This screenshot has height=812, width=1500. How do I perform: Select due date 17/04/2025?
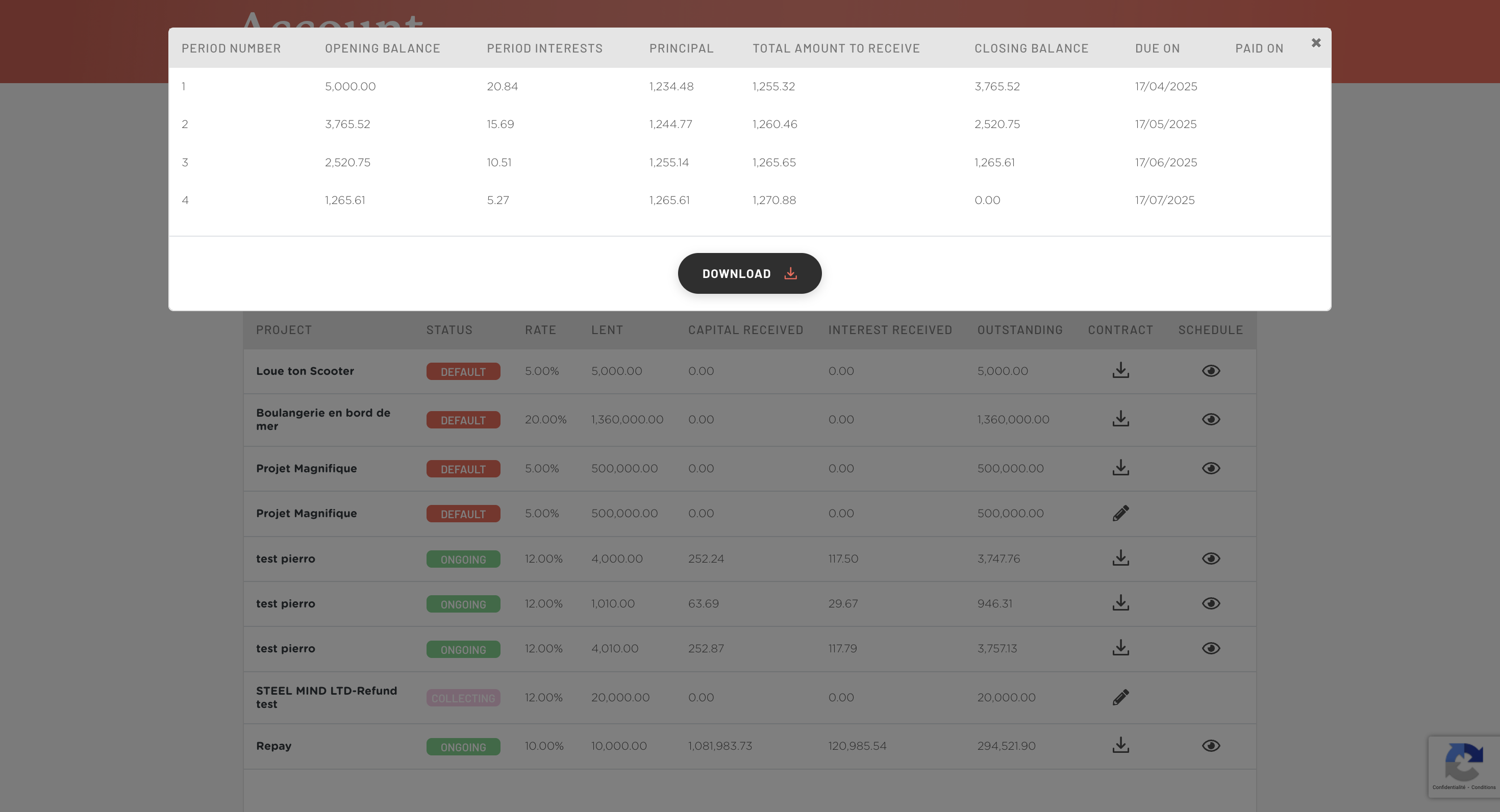pyautogui.click(x=1166, y=86)
